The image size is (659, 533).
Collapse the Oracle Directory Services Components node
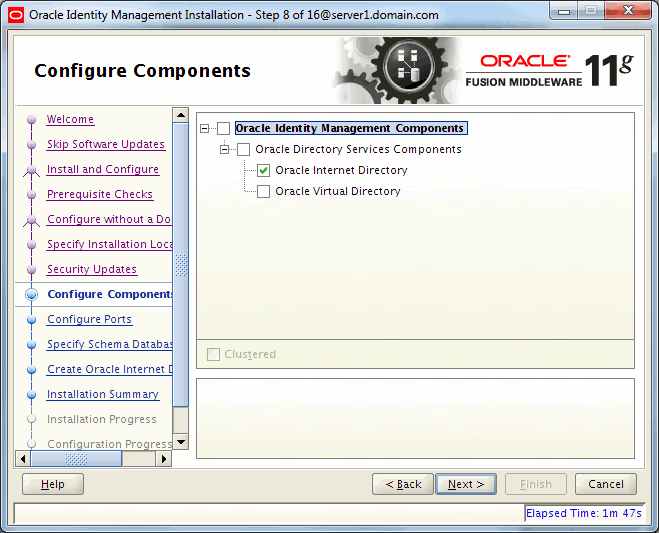point(224,149)
